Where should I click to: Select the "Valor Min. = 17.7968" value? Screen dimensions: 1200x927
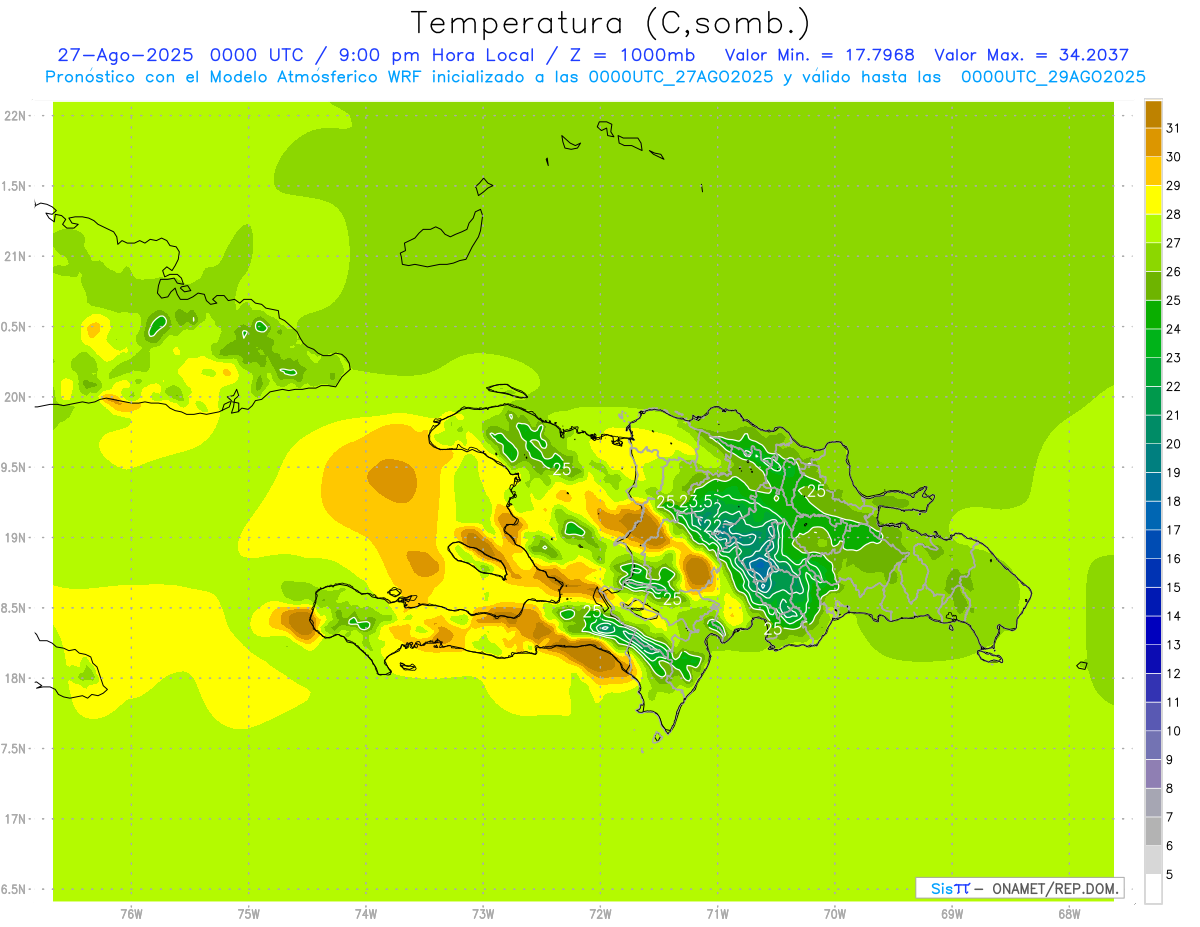pyautogui.click(x=819, y=55)
